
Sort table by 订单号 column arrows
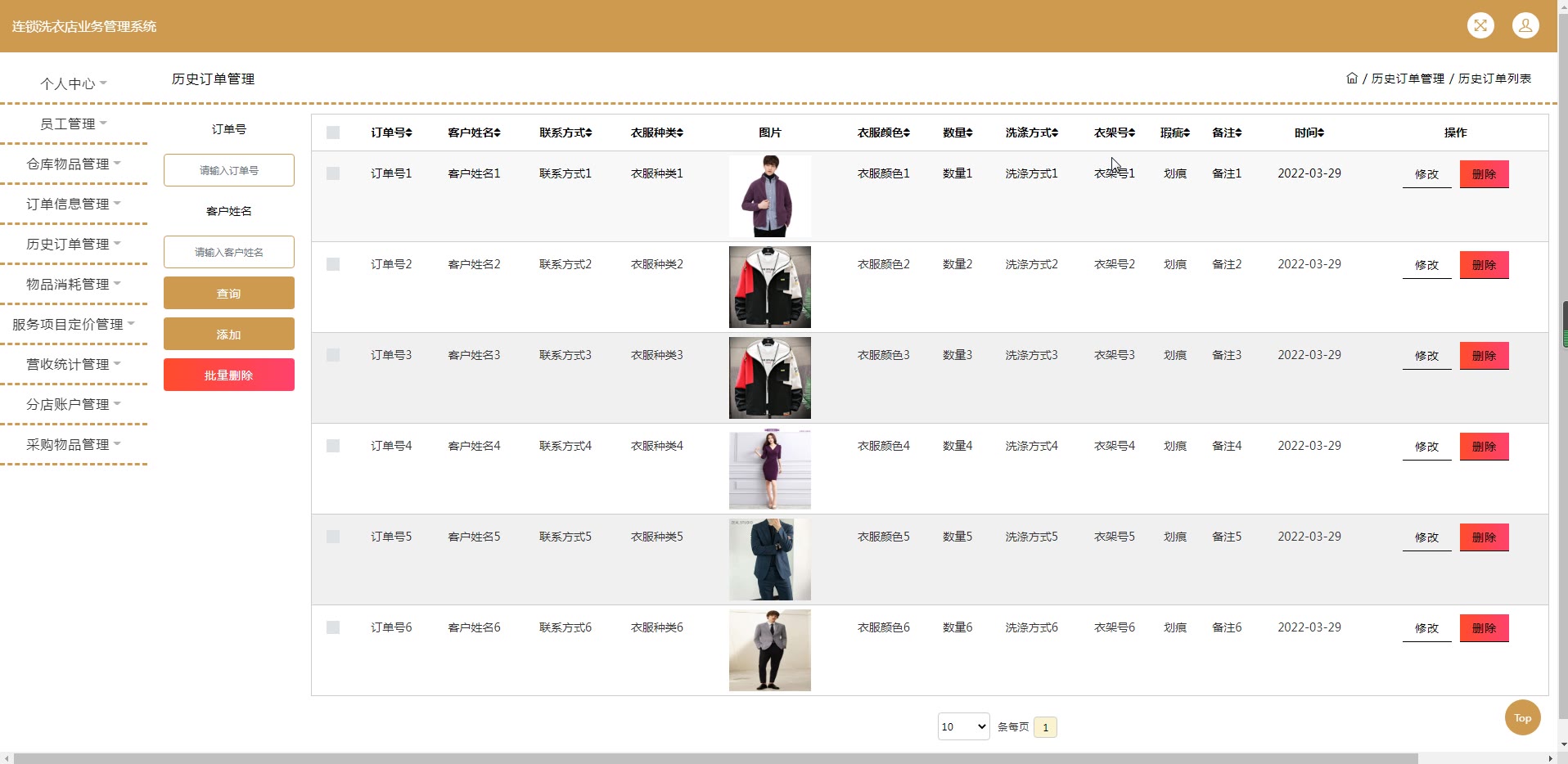[x=408, y=133]
